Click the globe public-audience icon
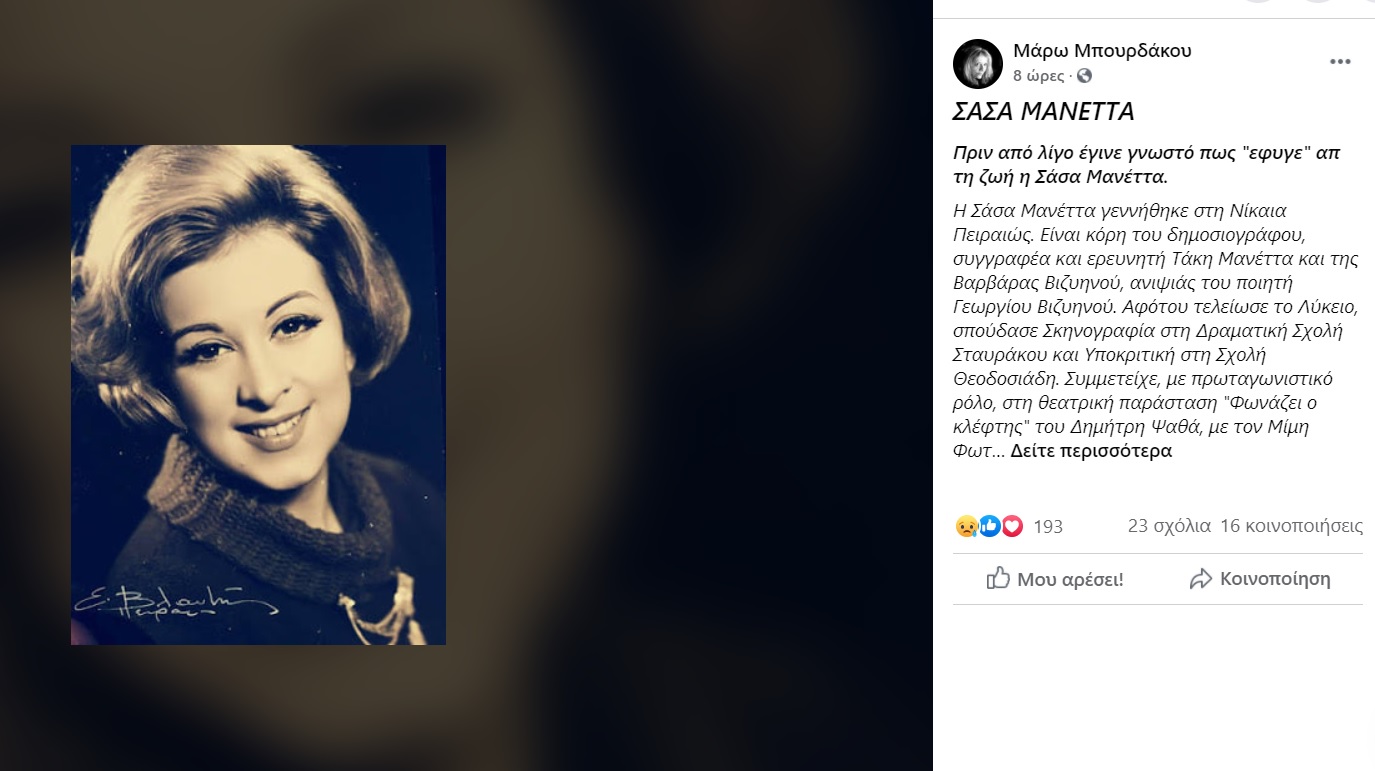The width and height of the screenshot is (1375, 771). click(x=1084, y=76)
